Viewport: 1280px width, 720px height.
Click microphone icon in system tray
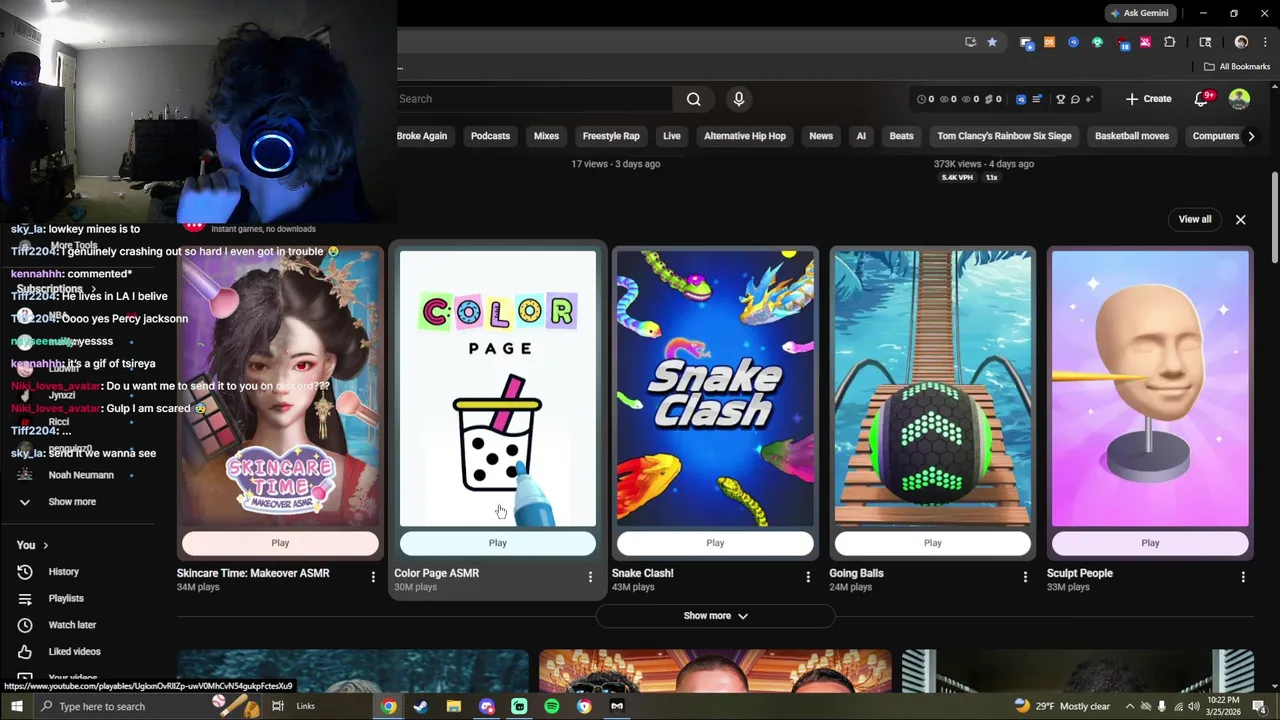1161,706
